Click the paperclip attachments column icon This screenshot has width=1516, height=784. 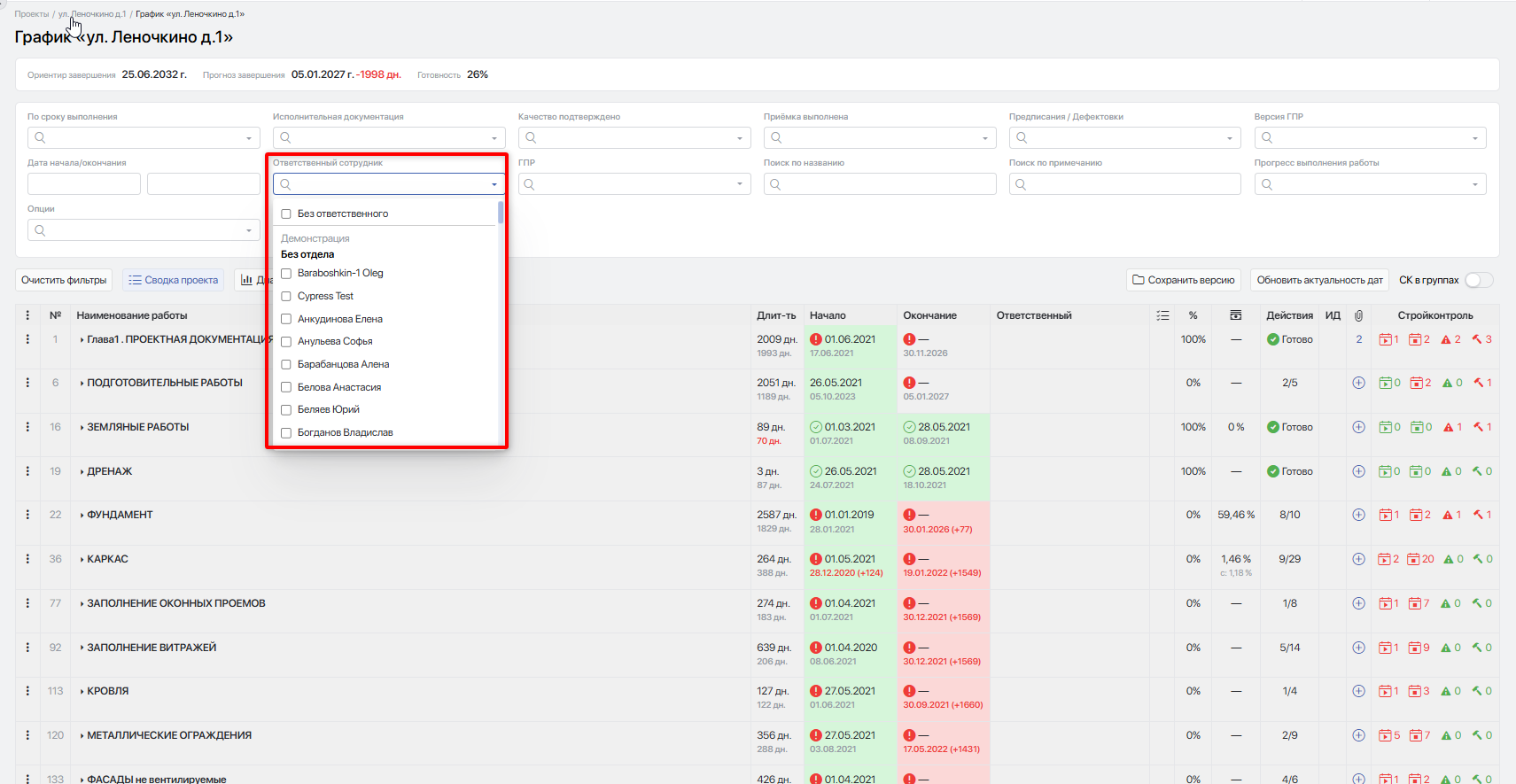point(1358,315)
